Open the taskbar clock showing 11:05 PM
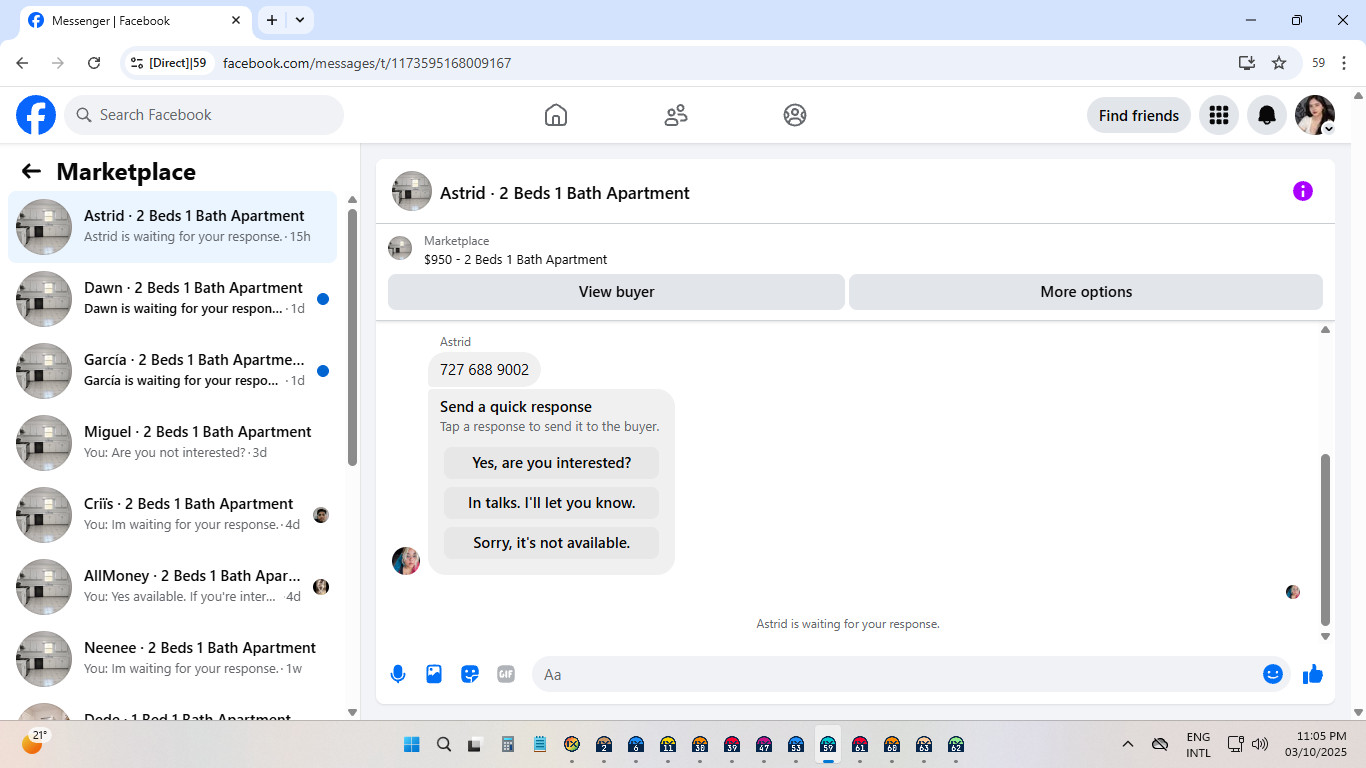 pos(1315,744)
